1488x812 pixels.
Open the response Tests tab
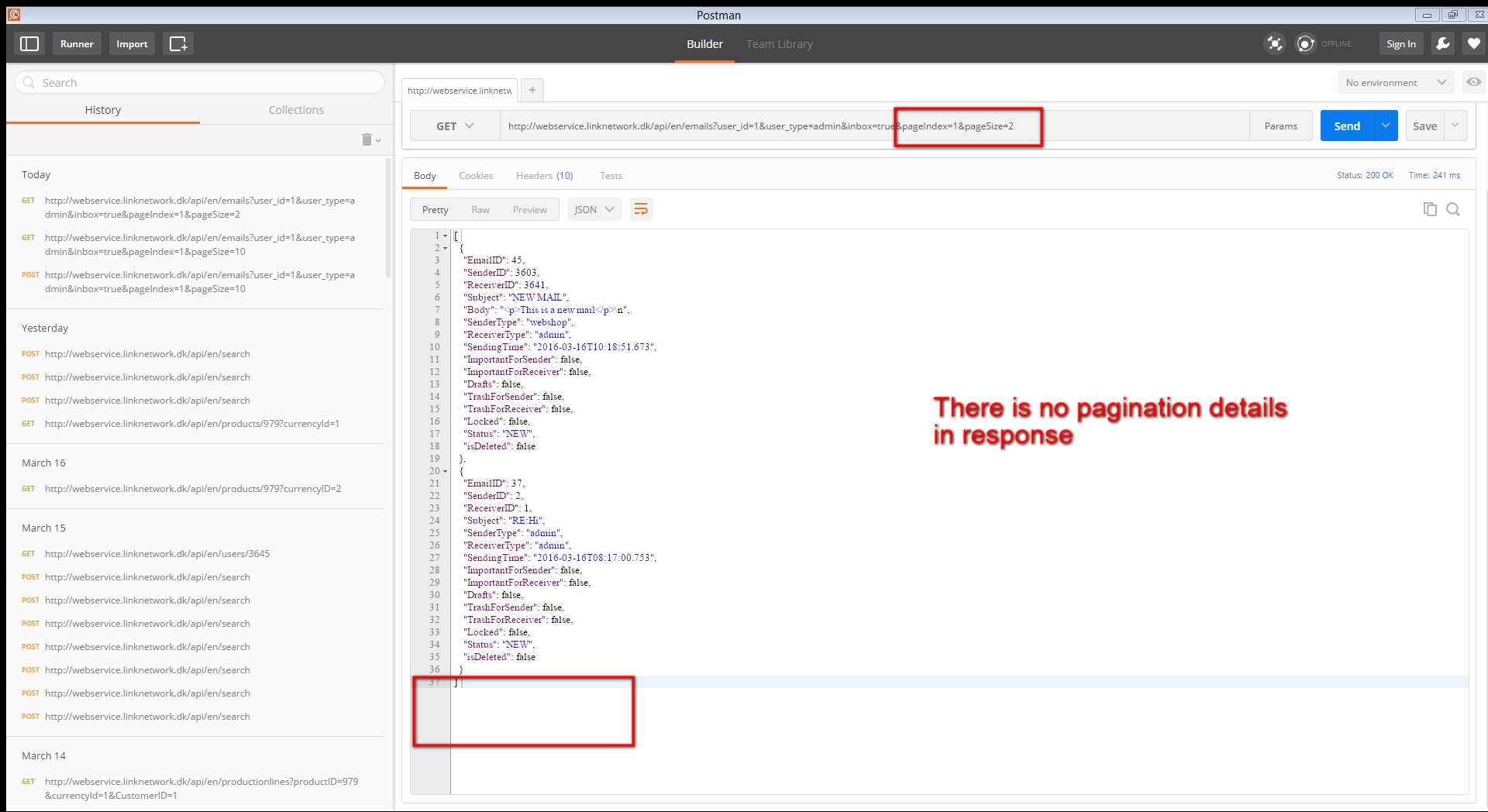click(x=611, y=176)
